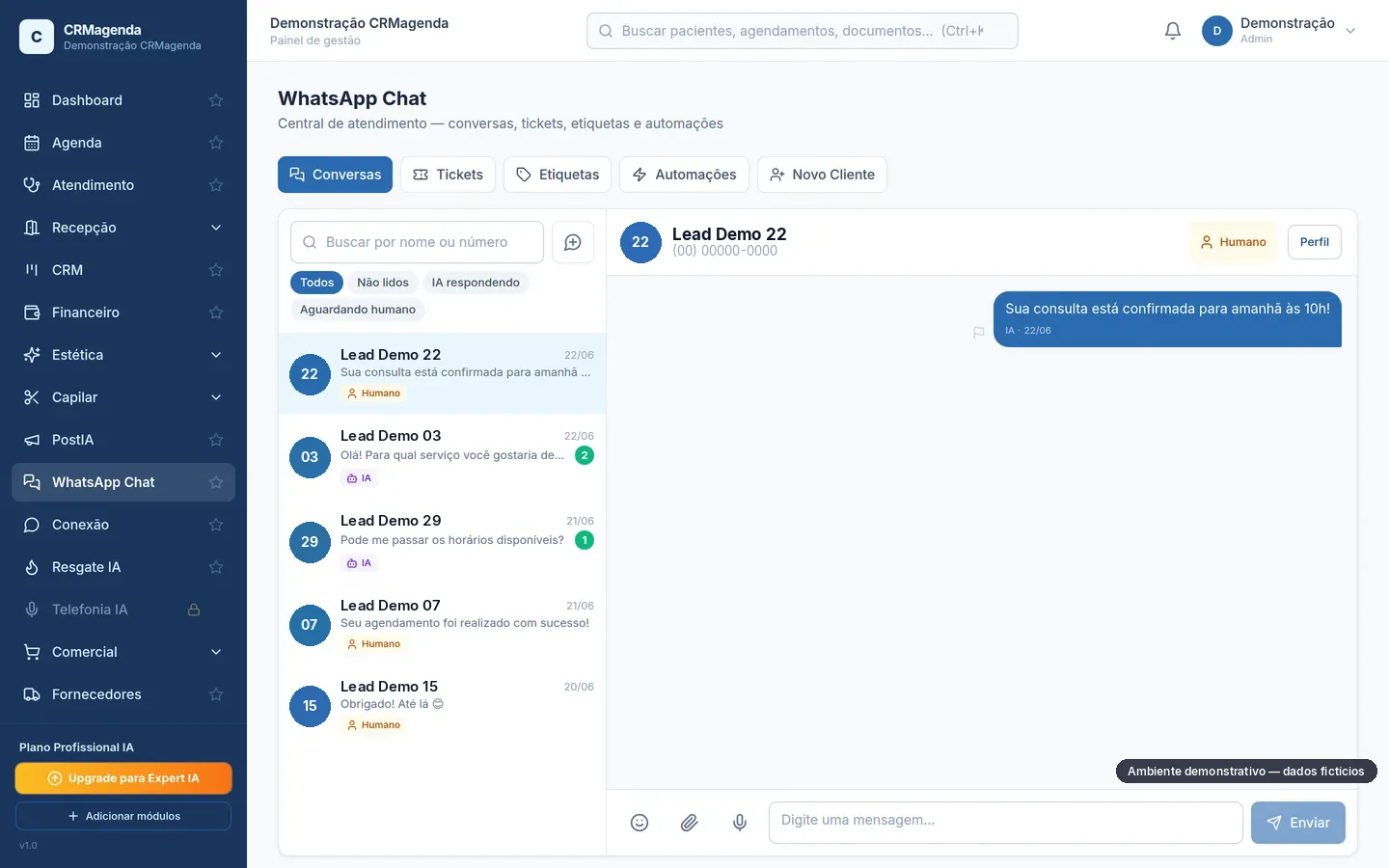Click the Enviar send button
Image resolution: width=1389 pixels, height=868 pixels.
[1298, 823]
